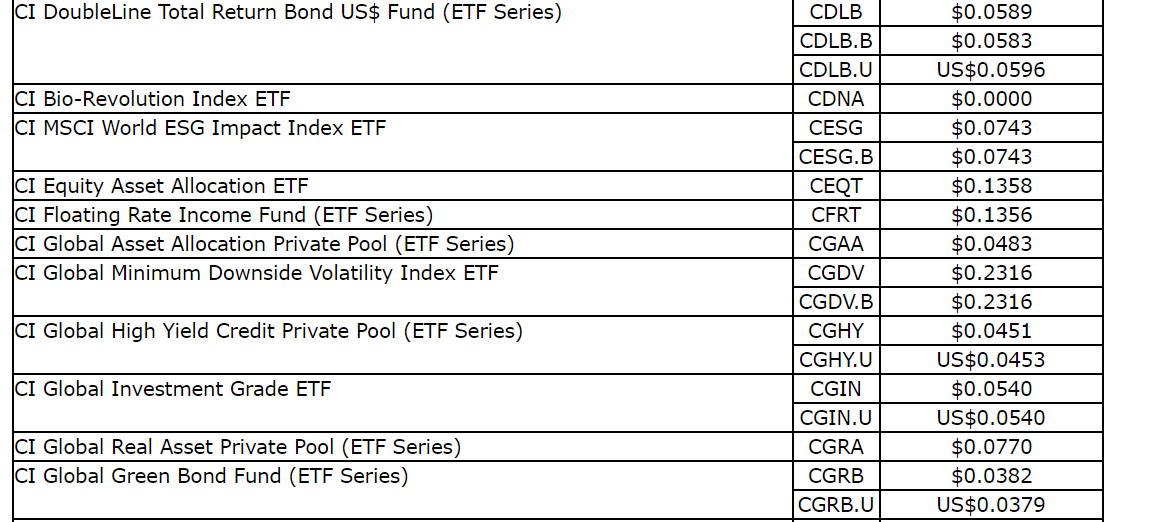1149x522 pixels.
Task: Click CI Global Minimum Downside Volatility Index ETF
Action: pos(256,273)
